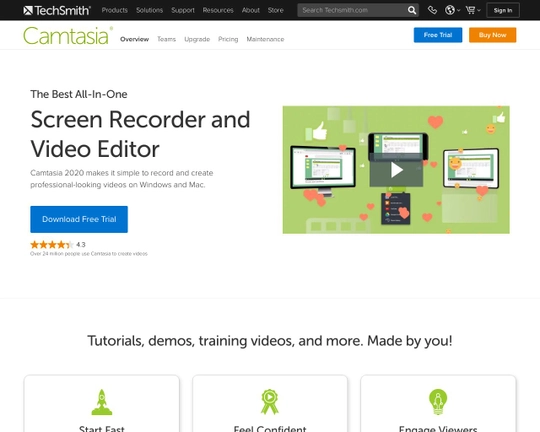This screenshot has height=432, width=540.
Task: Open the Solutions menu
Action: [x=149, y=10]
